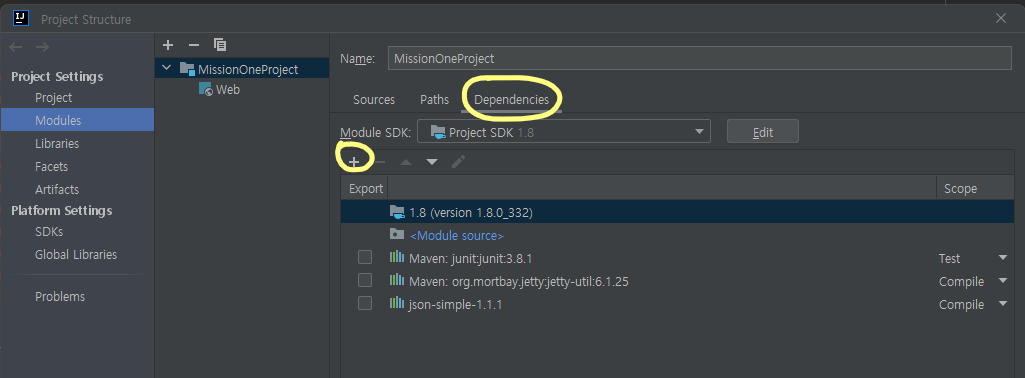Click the 1.8 SDK folder icon
The width and height of the screenshot is (1025, 378).
click(397, 212)
